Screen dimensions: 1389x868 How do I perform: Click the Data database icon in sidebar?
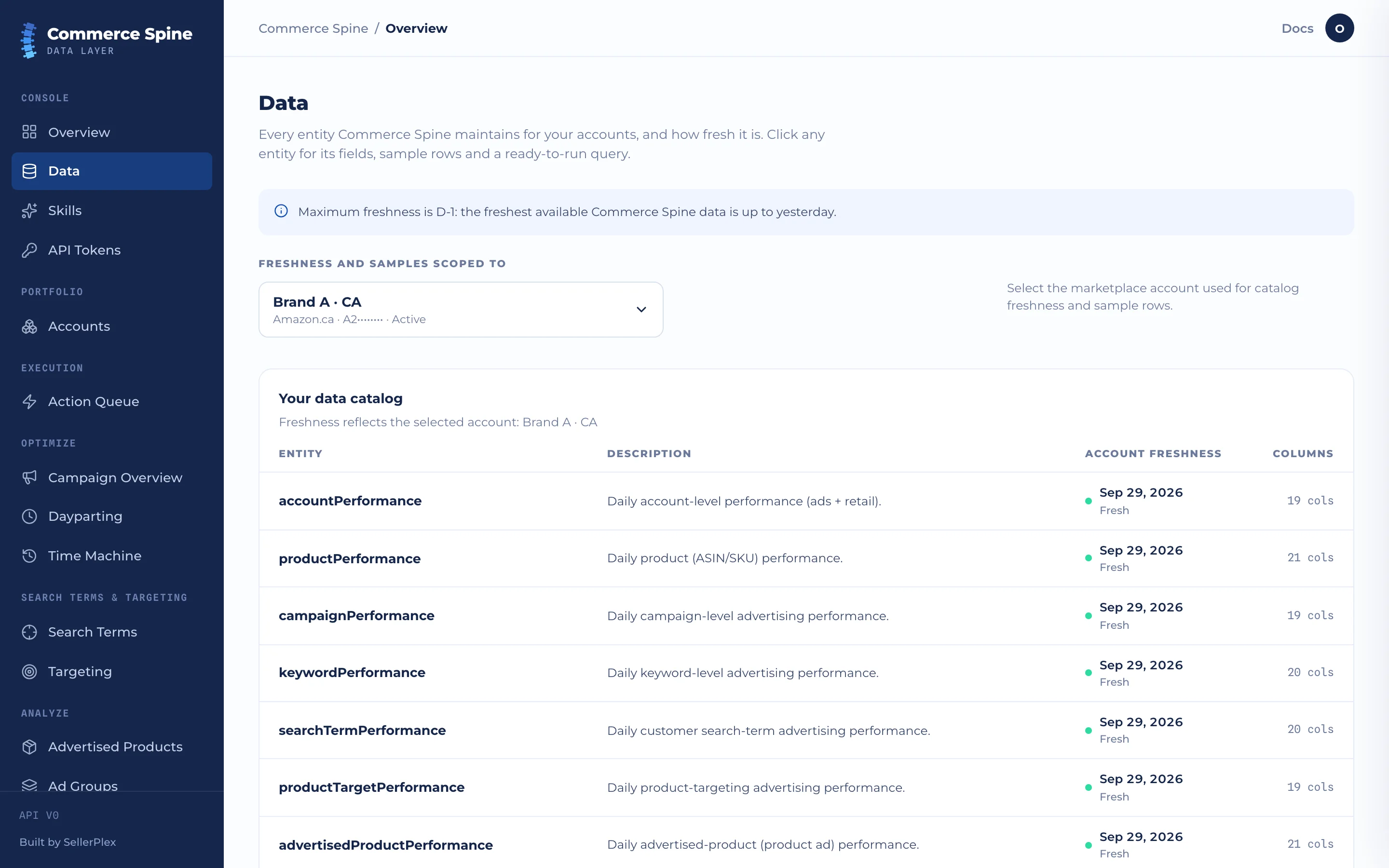click(x=29, y=171)
